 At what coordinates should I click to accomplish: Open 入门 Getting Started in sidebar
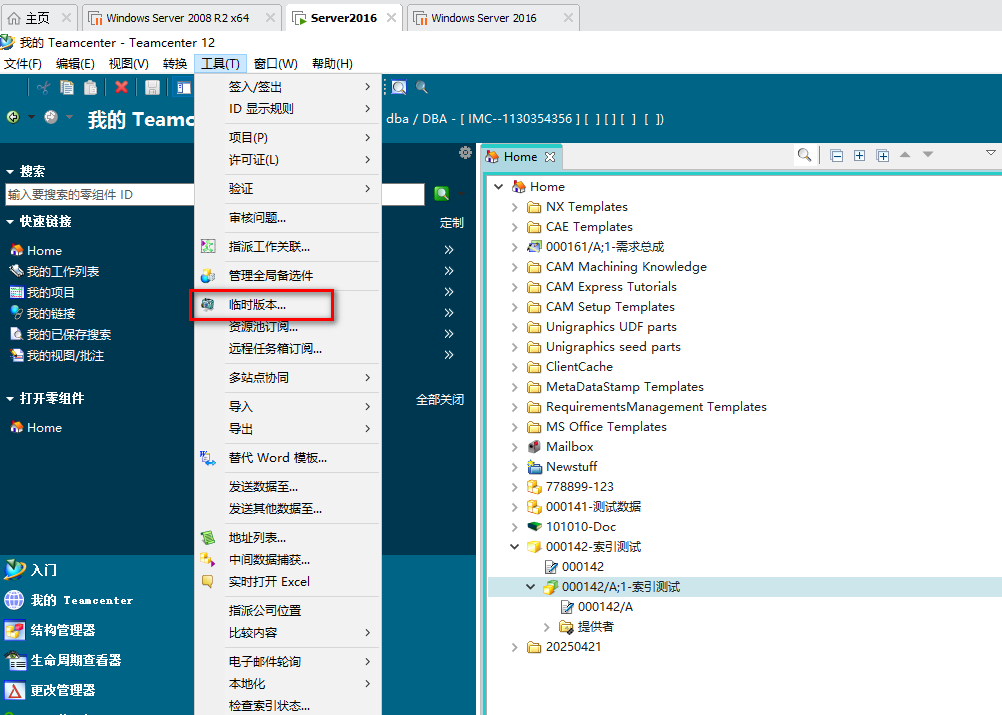pyautogui.click(x=31, y=569)
